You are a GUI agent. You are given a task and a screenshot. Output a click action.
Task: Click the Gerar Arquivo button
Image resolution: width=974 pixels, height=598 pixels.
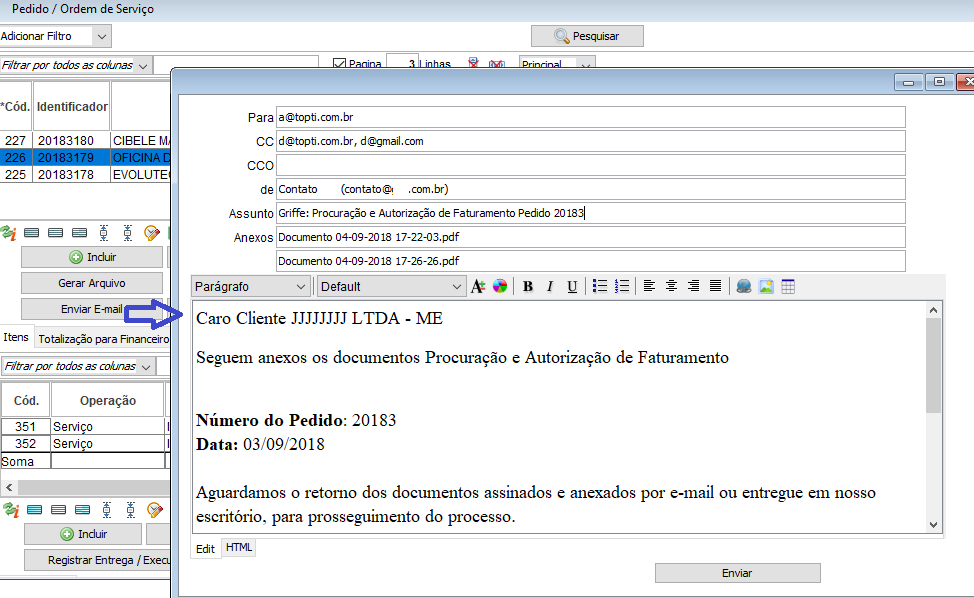pos(92,283)
